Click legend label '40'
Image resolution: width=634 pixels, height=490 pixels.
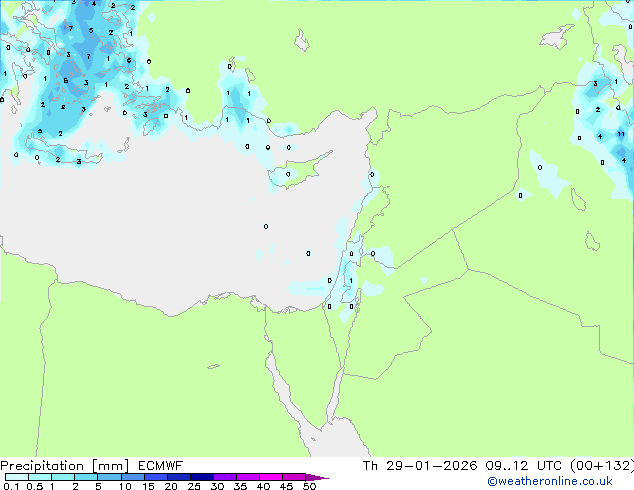click(264, 486)
